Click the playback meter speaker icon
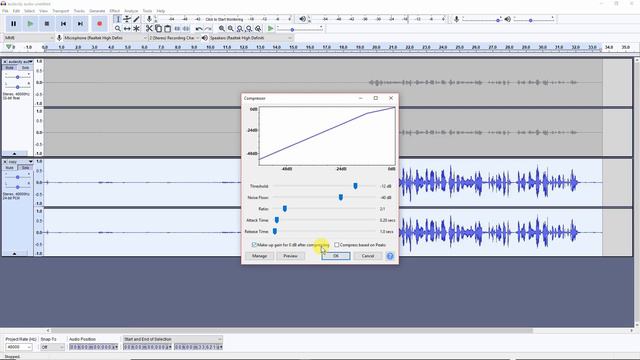This screenshot has width=640, height=360. [302, 19]
